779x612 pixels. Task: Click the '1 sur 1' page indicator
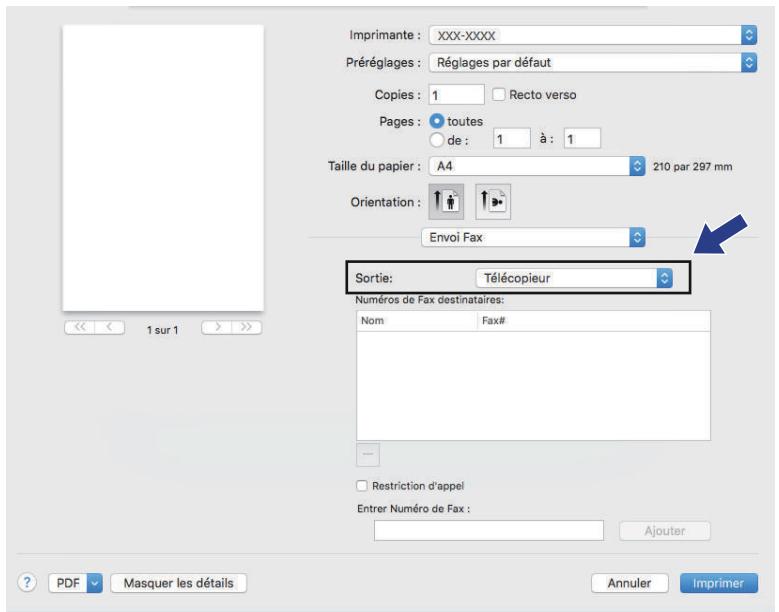coord(162,330)
